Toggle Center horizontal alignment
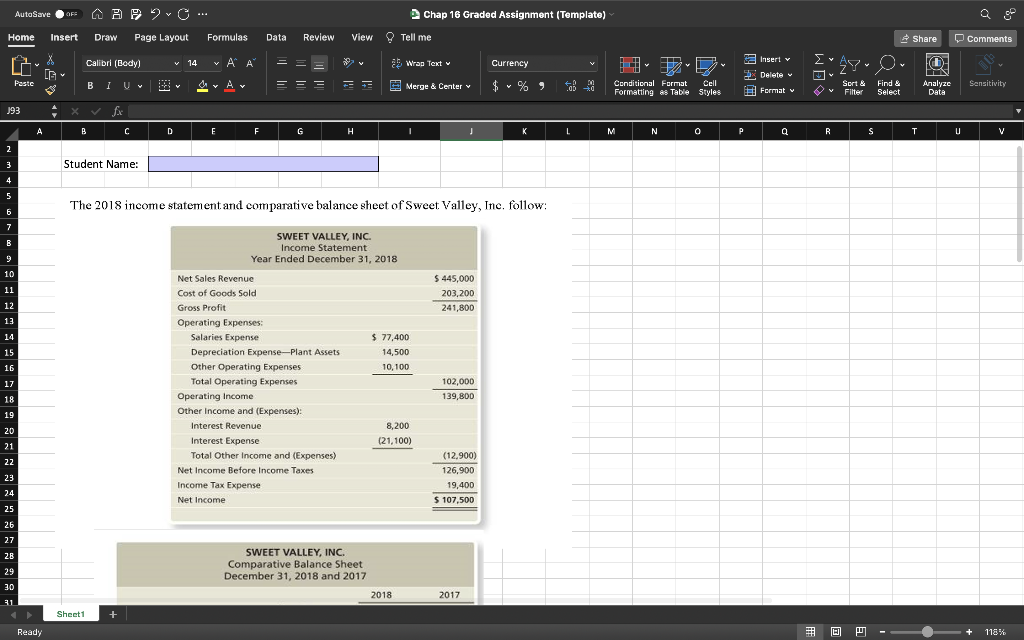1024x640 pixels. tap(300, 86)
